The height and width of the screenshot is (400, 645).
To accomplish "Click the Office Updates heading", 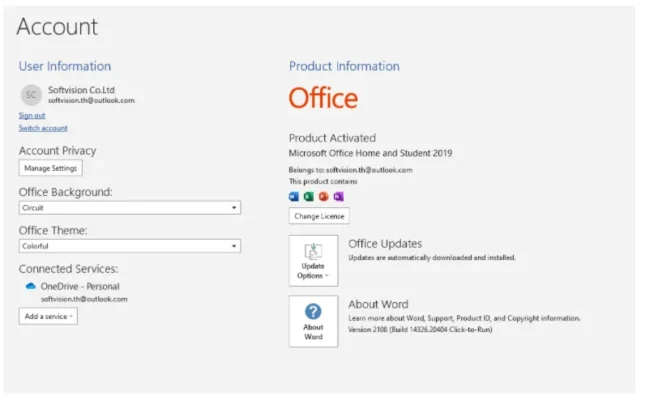I will (x=385, y=243).
